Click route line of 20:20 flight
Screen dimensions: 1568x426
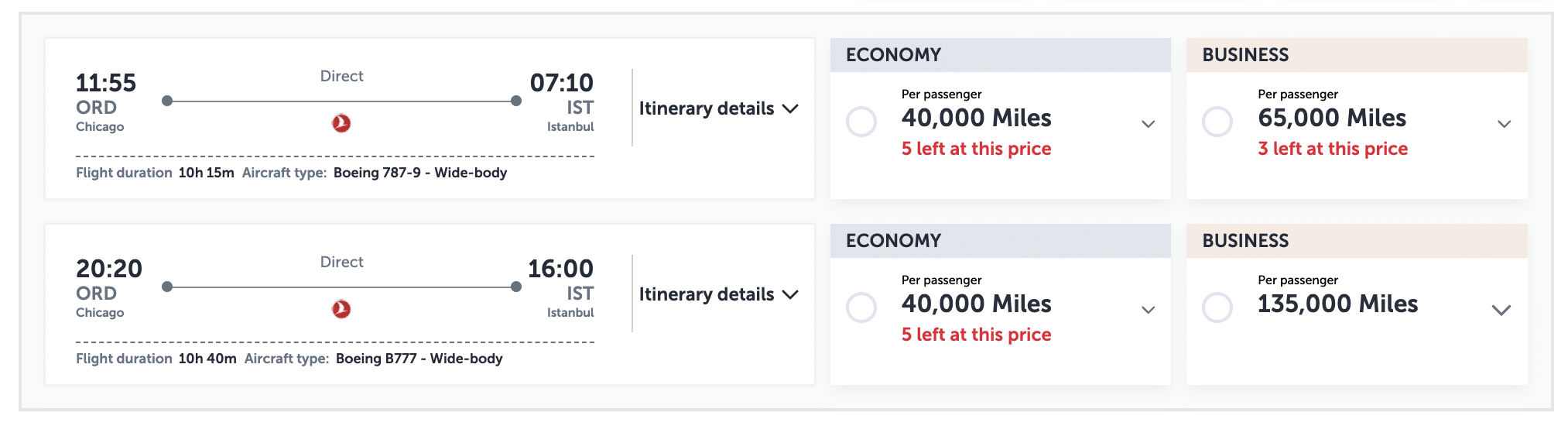[x=341, y=287]
